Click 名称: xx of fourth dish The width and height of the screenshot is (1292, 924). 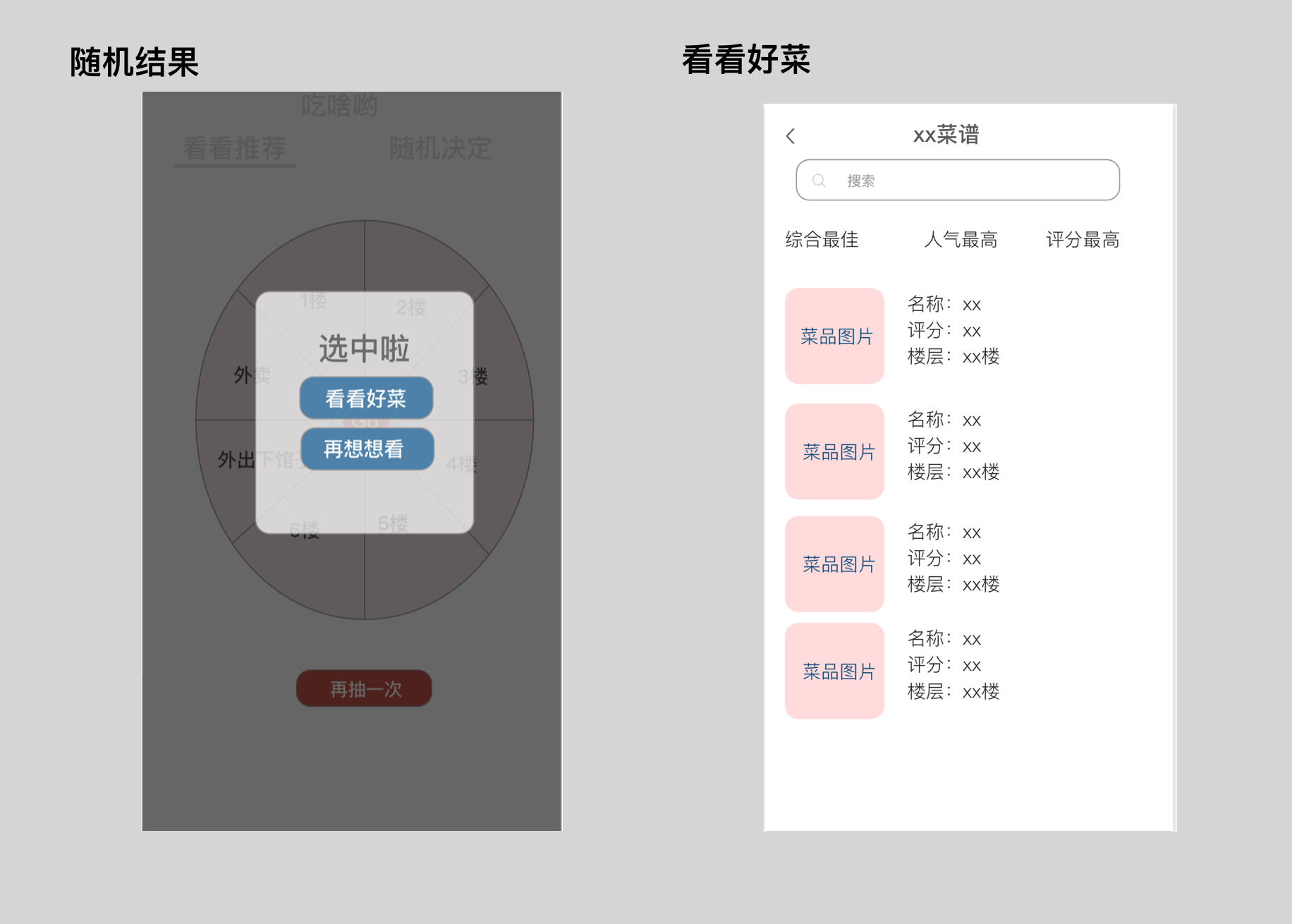(944, 638)
